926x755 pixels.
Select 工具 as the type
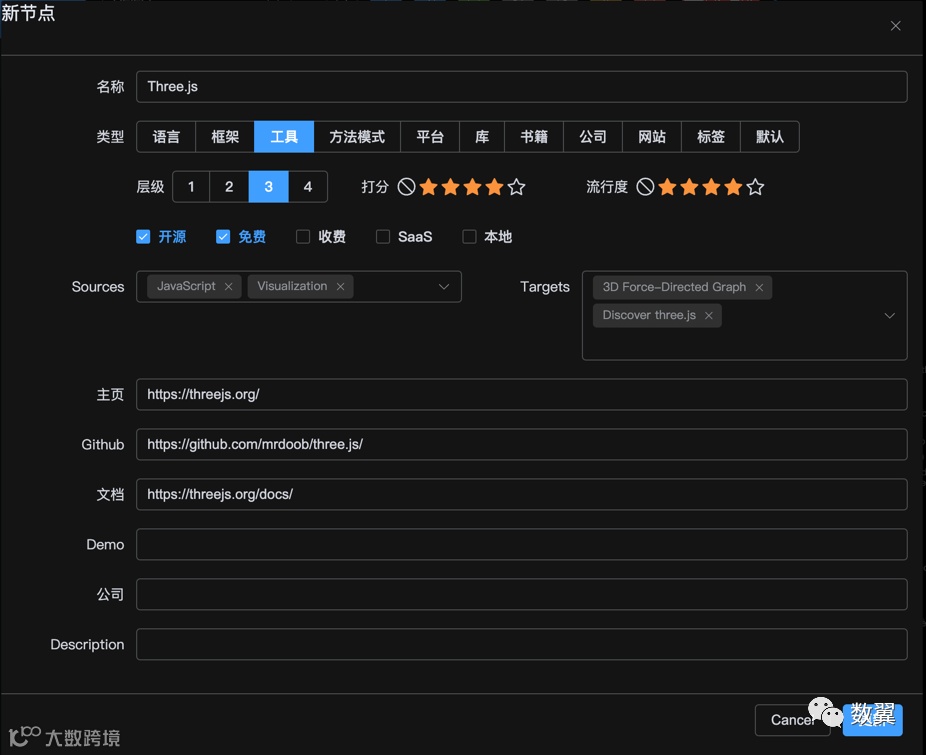click(x=284, y=136)
